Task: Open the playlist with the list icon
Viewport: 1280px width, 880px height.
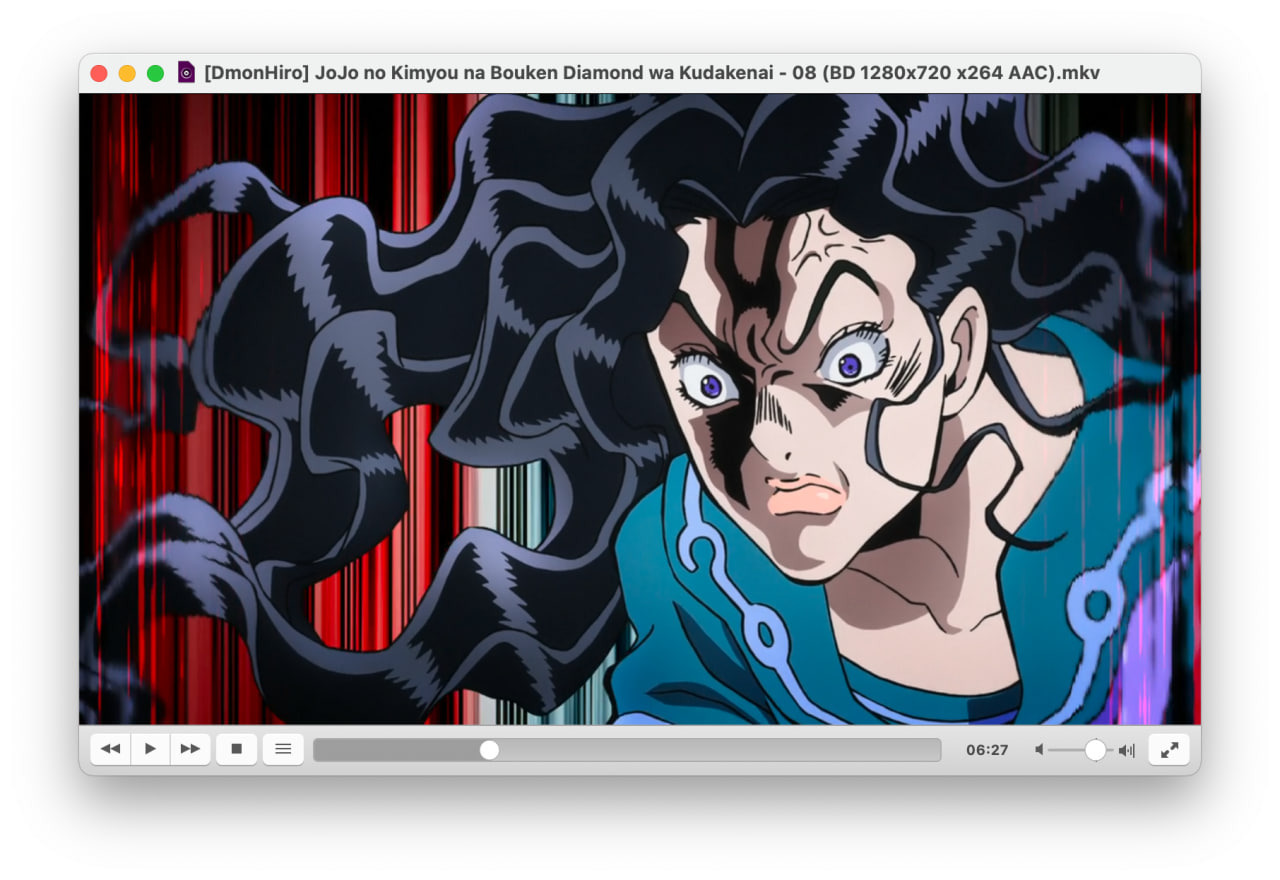Action: point(283,749)
